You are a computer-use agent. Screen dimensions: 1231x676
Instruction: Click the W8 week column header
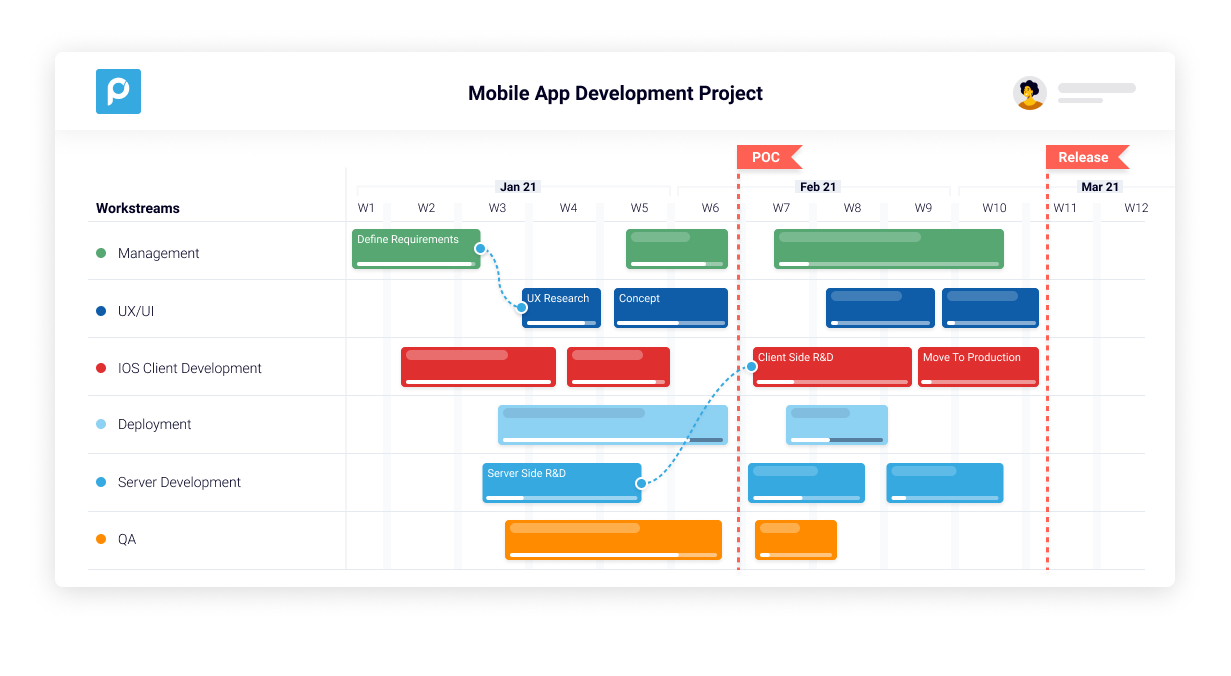(852, 208)
